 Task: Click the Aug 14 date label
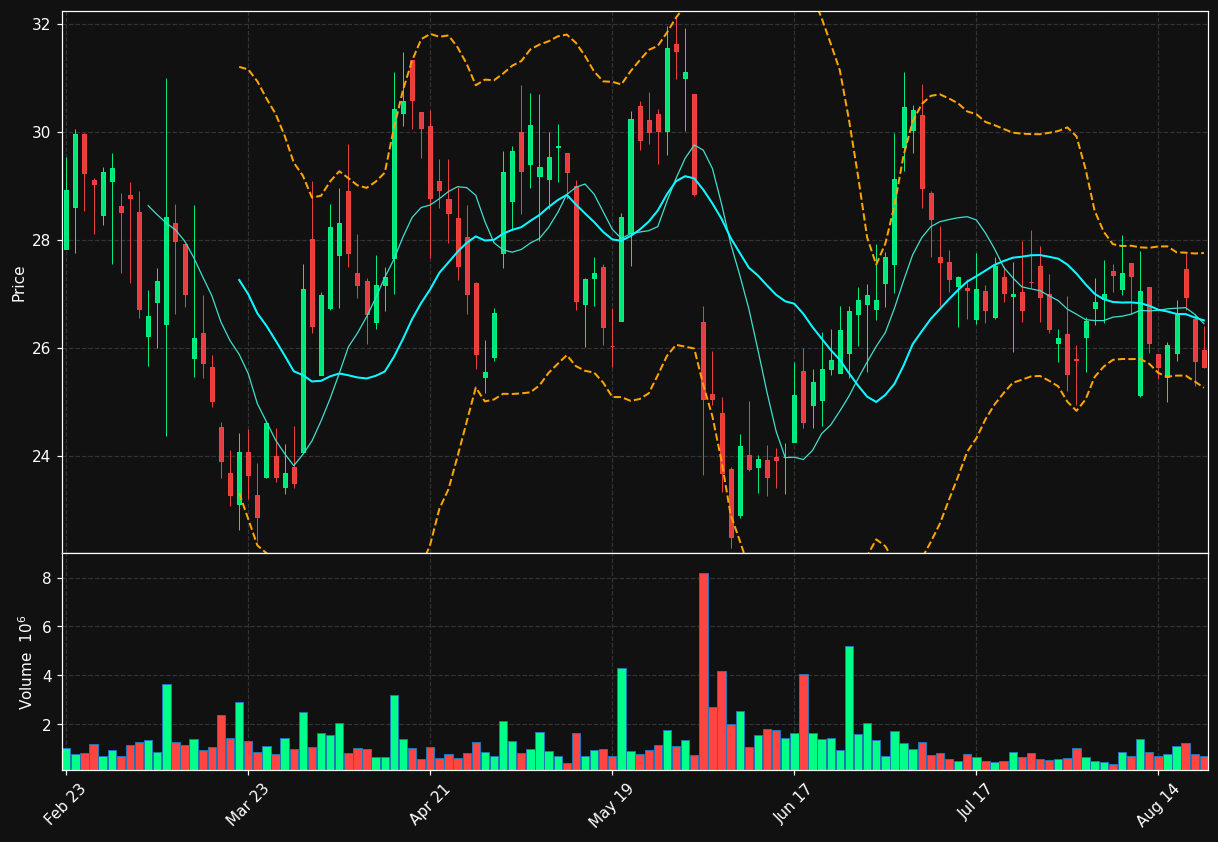coord(1158,805)
